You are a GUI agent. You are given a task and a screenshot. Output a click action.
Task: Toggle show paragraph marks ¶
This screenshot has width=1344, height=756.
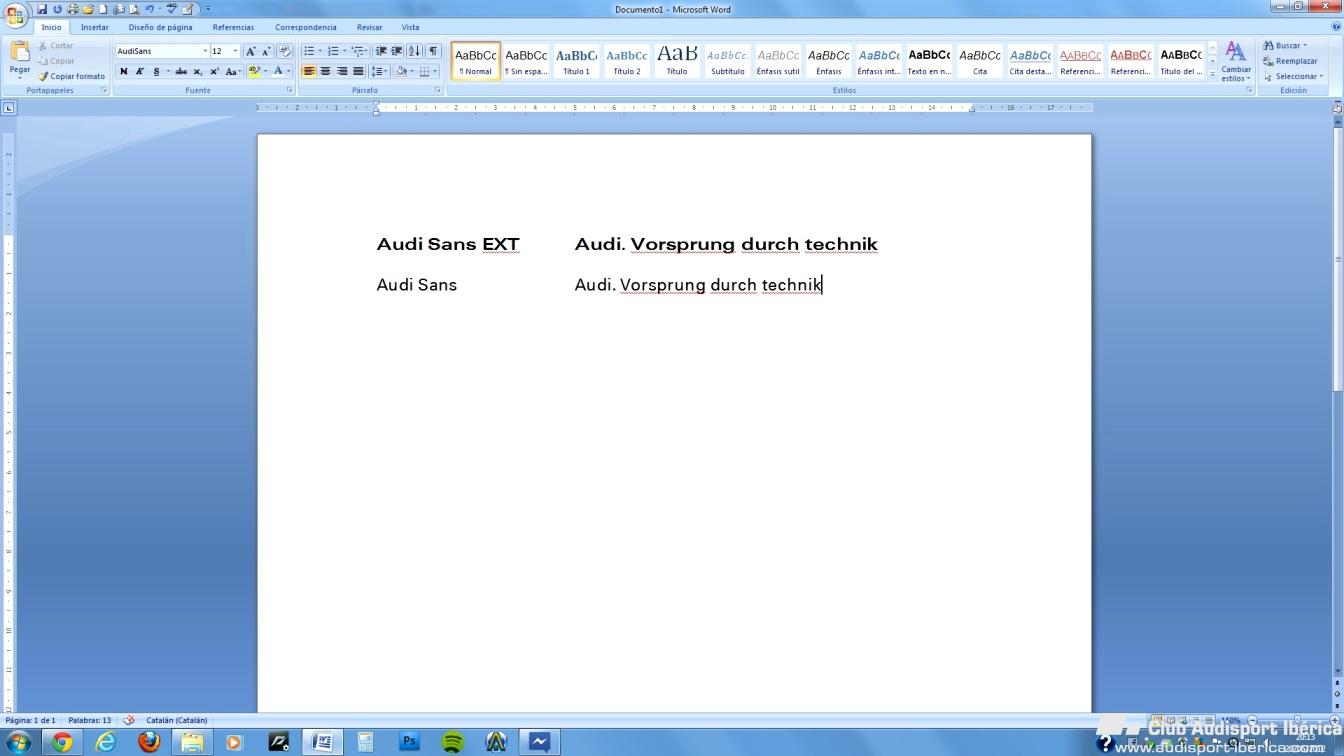433,51
